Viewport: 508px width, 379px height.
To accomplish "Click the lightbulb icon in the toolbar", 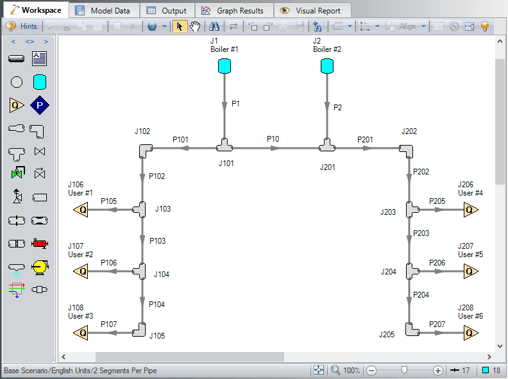I will [485, 26].
